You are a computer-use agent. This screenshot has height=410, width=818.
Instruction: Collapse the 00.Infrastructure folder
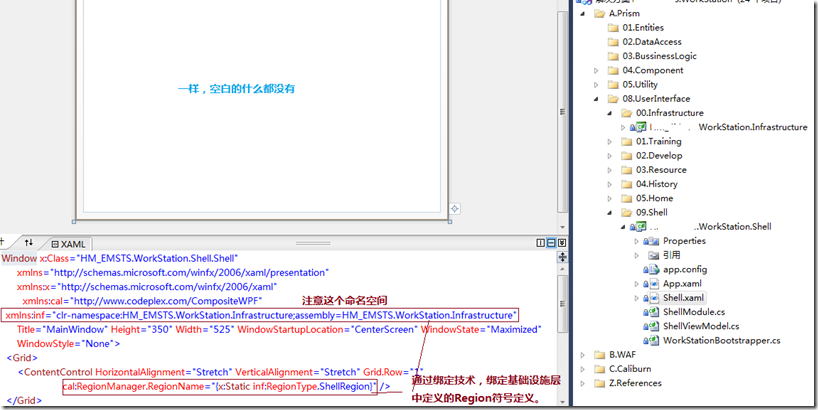click(x=610, y=113)
